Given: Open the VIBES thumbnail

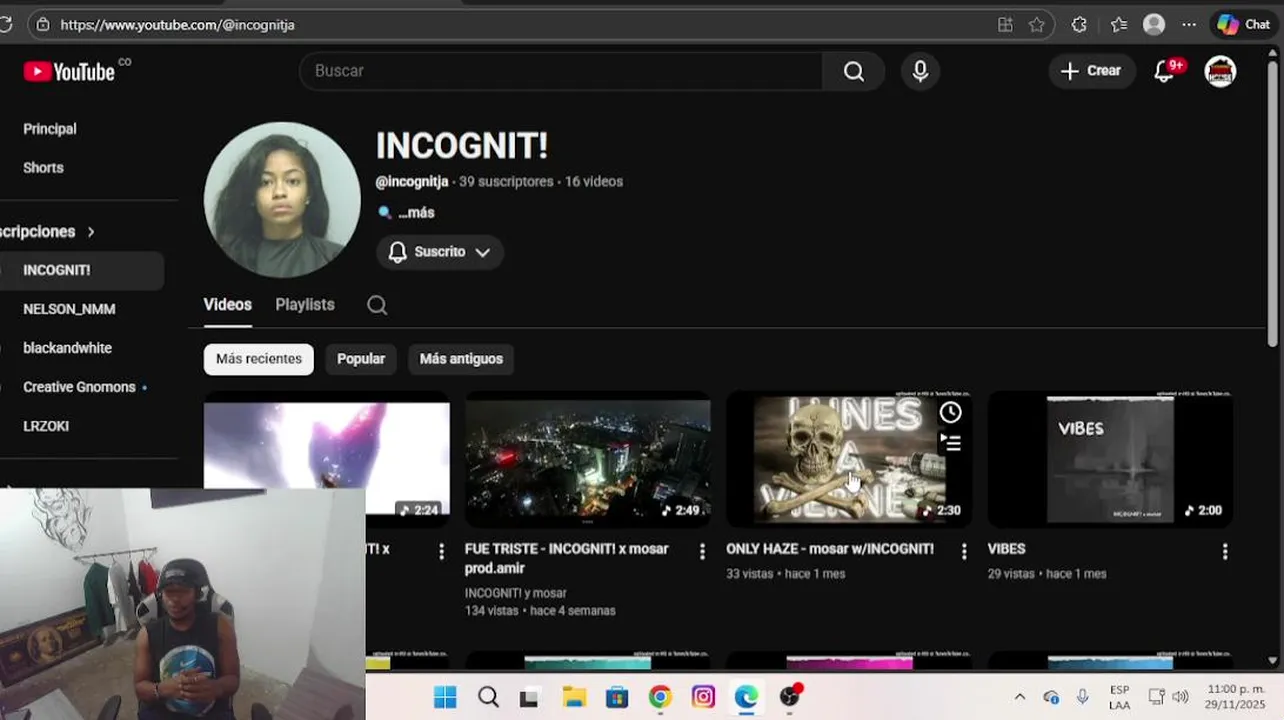Looking at the screenshot, I should point(1110,459).
